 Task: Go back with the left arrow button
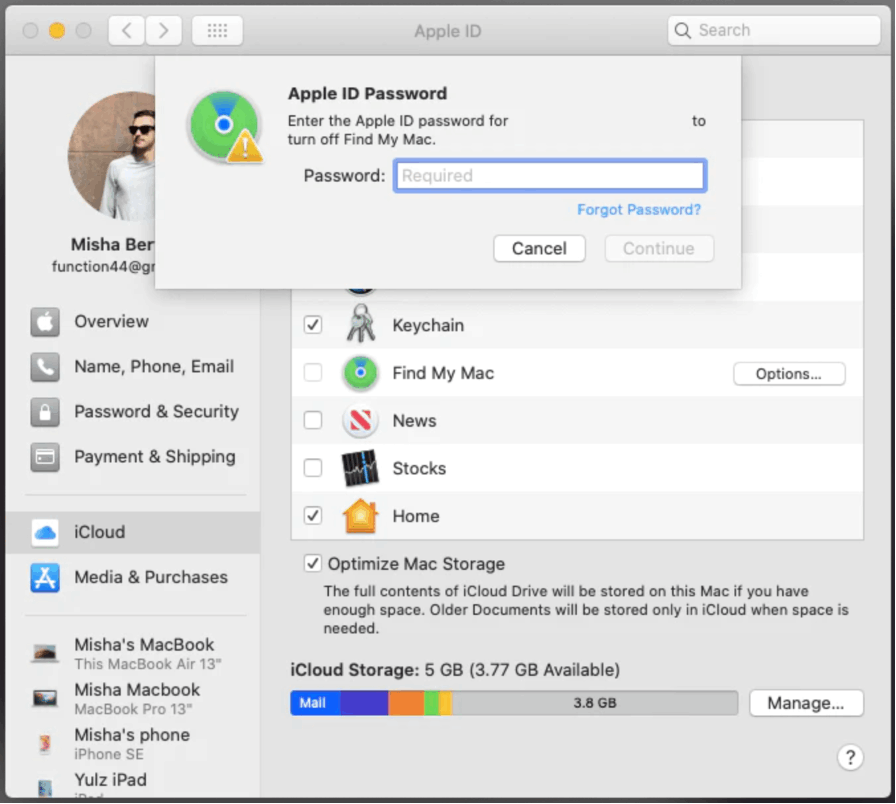click(x=127, y=30)
